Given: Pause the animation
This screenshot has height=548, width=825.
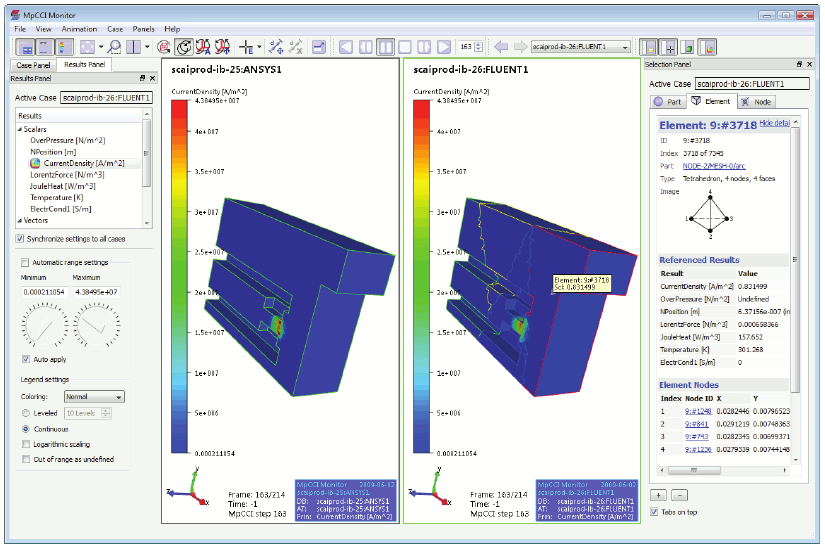Looking at the screenshot, I should coord(385,47).
